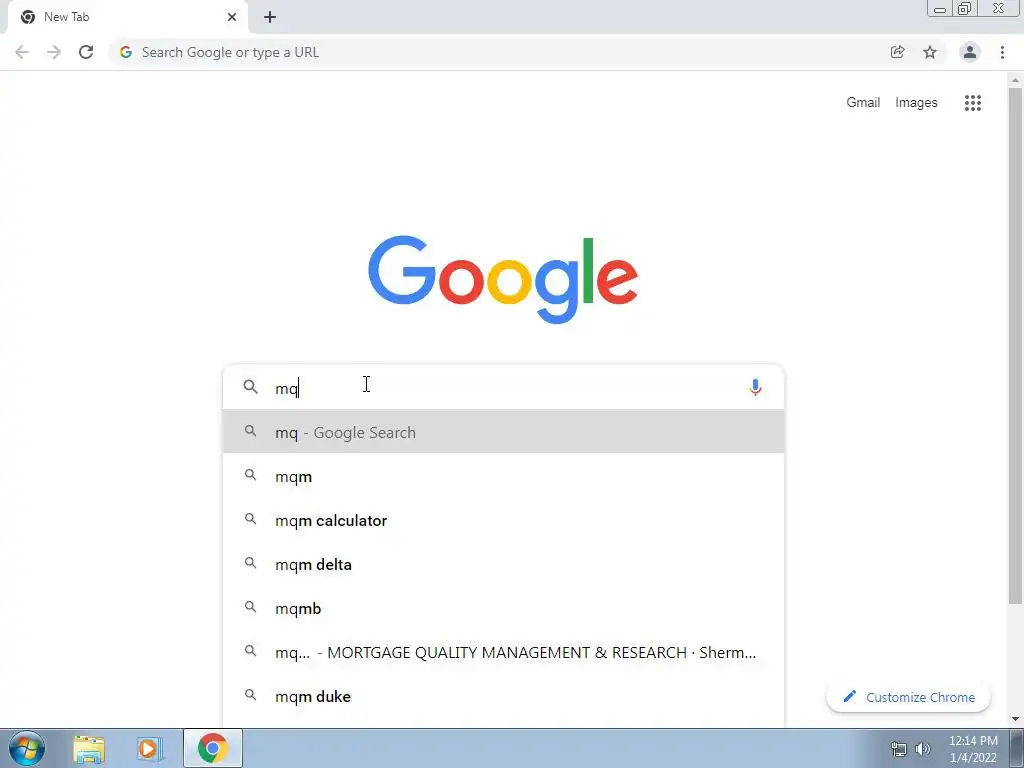Go forward using the browser forward arrow
1024x768 pixels.
pyautogui.click(x=54, y=52)
